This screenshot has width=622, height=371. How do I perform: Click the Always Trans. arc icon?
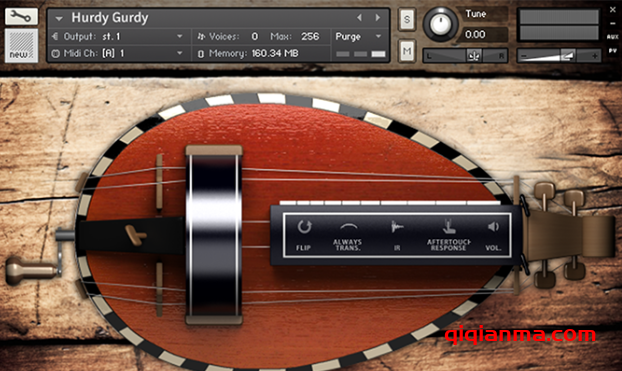click(x=348, y=227)
